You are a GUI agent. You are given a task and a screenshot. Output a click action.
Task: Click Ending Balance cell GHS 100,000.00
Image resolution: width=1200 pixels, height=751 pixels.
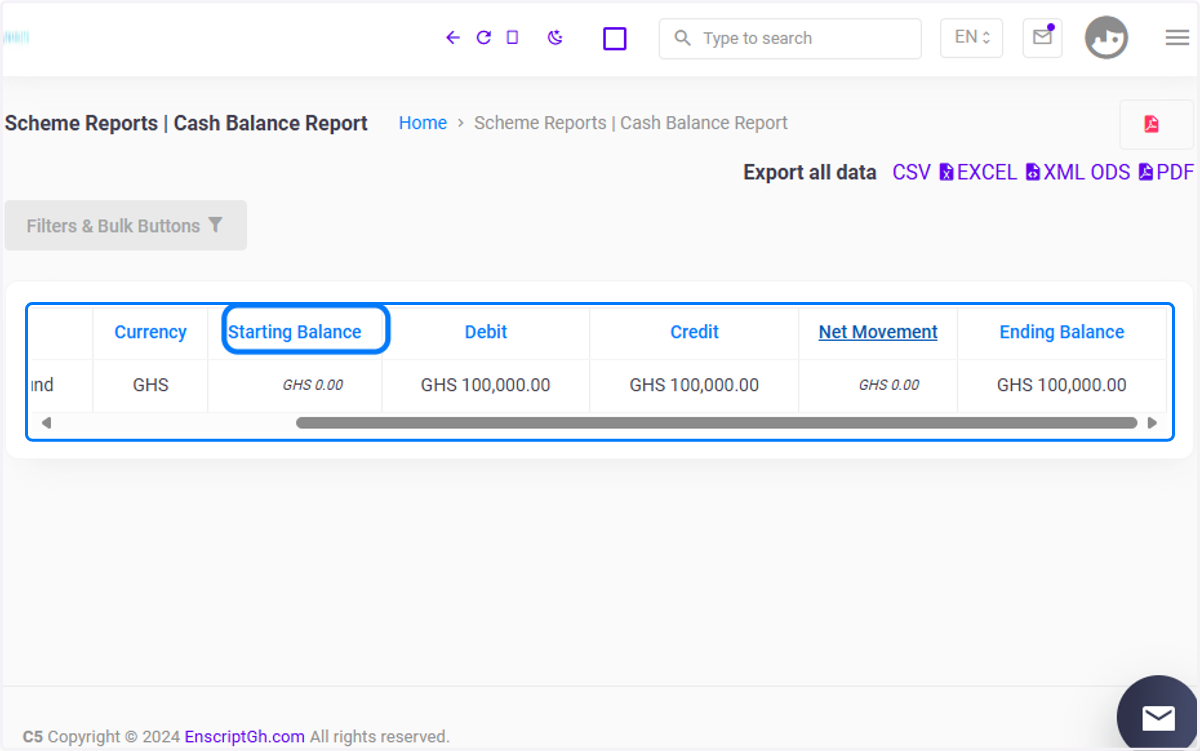tap(1062, 385)
